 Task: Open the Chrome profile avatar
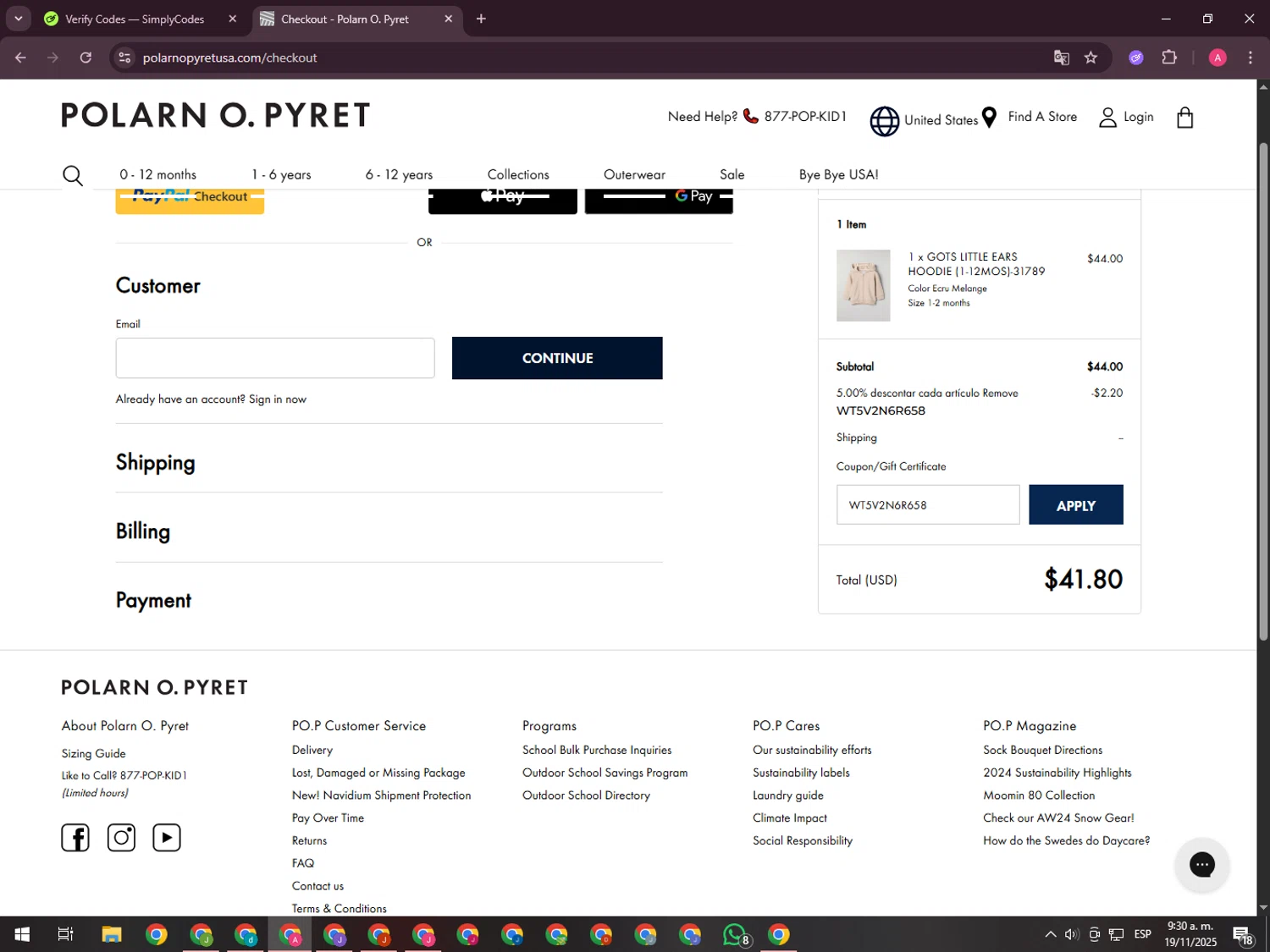coord(1218,58)
